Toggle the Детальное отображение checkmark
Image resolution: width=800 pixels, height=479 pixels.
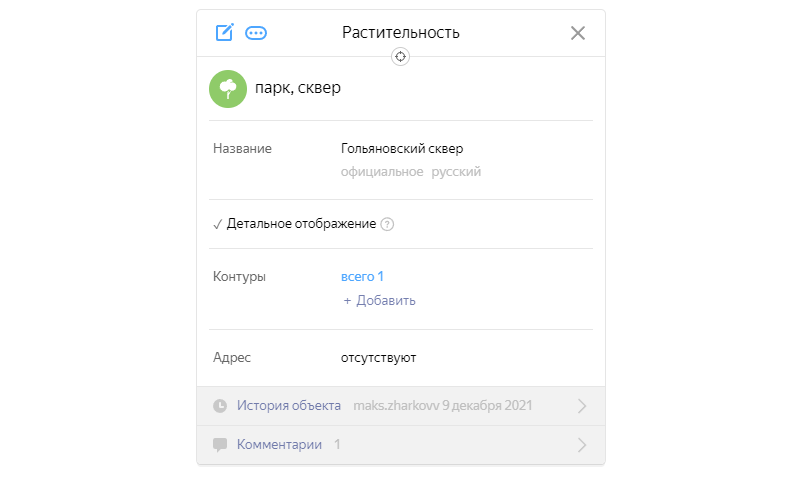click(x=217, y=224)
